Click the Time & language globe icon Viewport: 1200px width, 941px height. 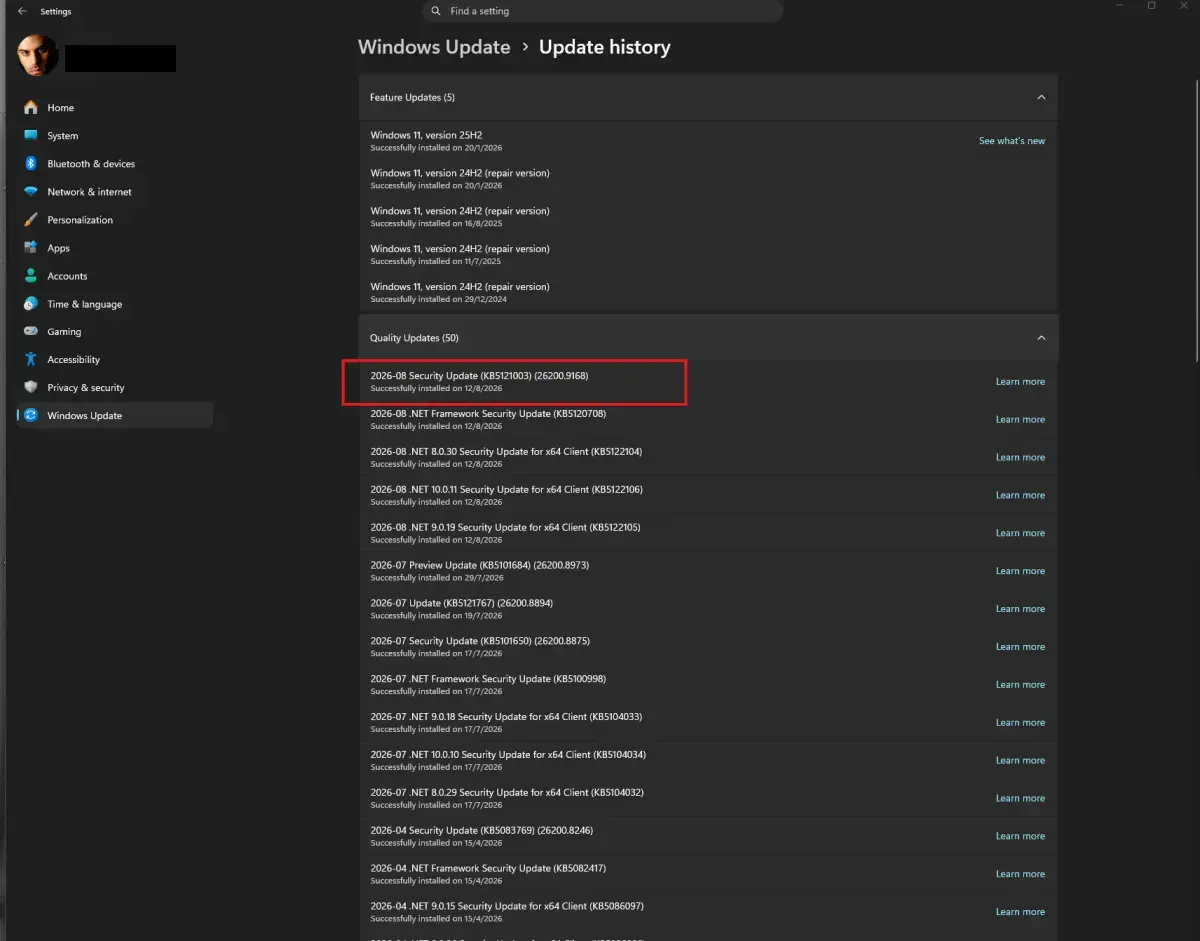pos(31,303)
